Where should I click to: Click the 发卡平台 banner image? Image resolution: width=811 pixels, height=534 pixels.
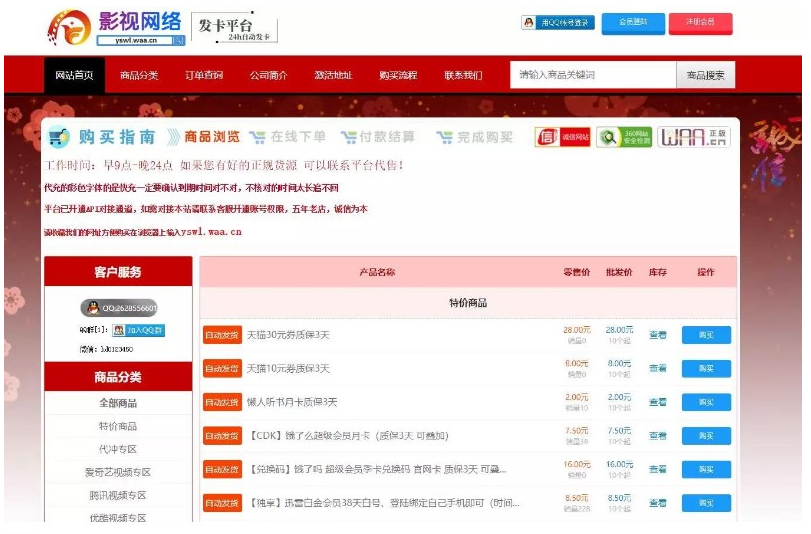click(x=235, y=28)
